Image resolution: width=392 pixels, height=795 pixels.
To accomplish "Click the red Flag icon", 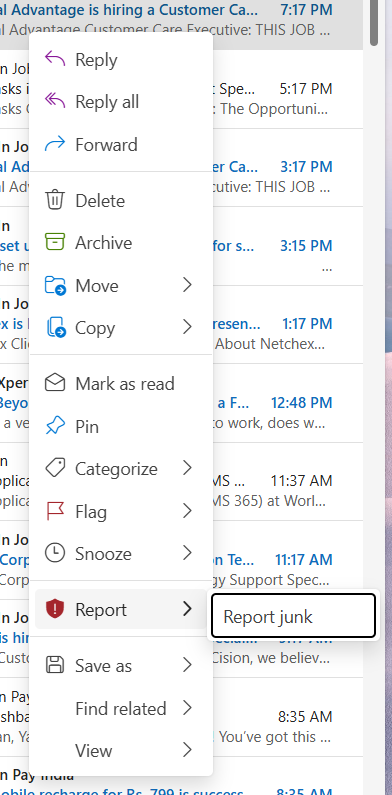I will pyautogui.click(x=55, y=511).
